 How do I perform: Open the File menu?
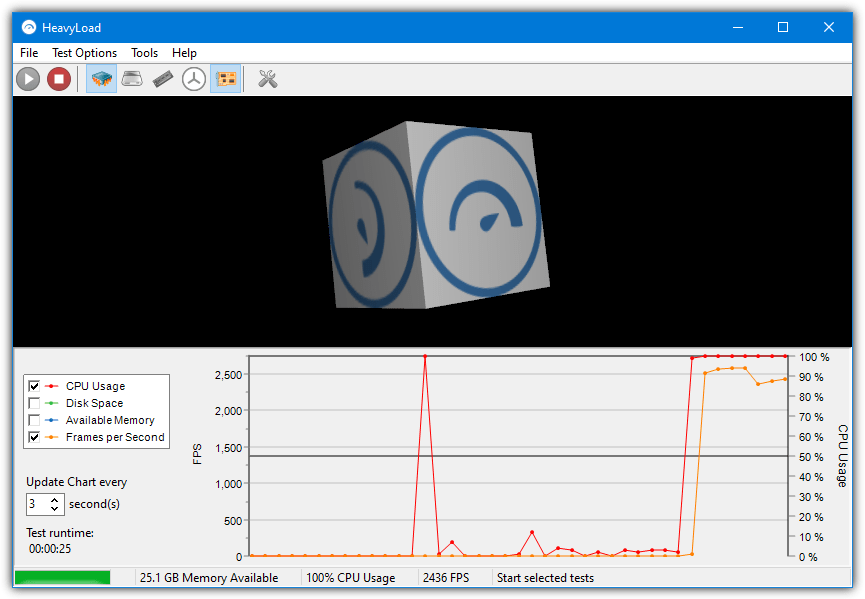tap(29, 53)
